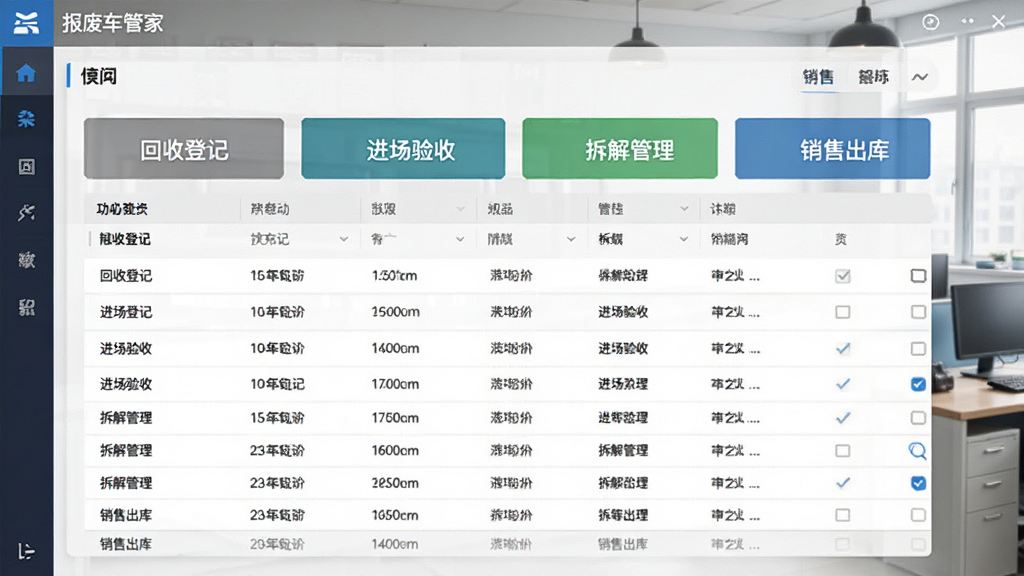Uncheck the blue checkbox in the 1700cm row
The height and width of the screenshot is (576, 1024).
(918, 384)
